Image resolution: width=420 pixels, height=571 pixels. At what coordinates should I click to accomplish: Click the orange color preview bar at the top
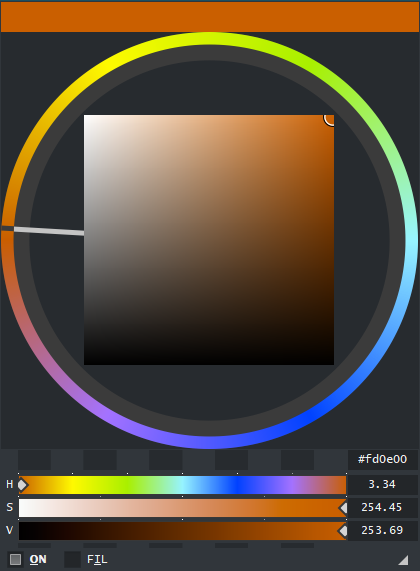coord(210,17)
